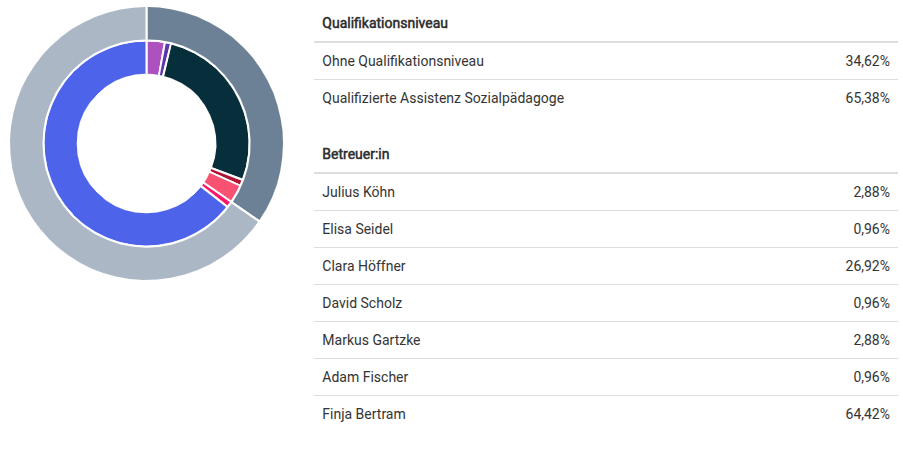Screen dimensions: 903x449
Task: Click the purple Julius Köhn donut slice
Action: coord(154,58)
